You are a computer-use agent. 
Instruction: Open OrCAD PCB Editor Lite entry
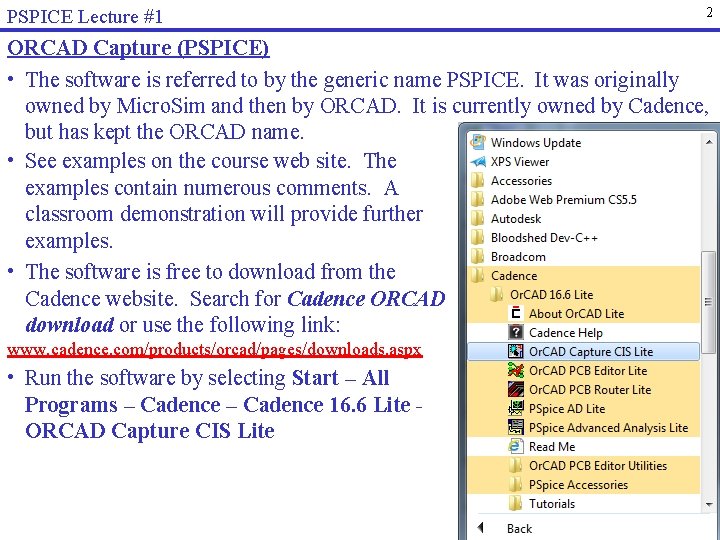584,370
